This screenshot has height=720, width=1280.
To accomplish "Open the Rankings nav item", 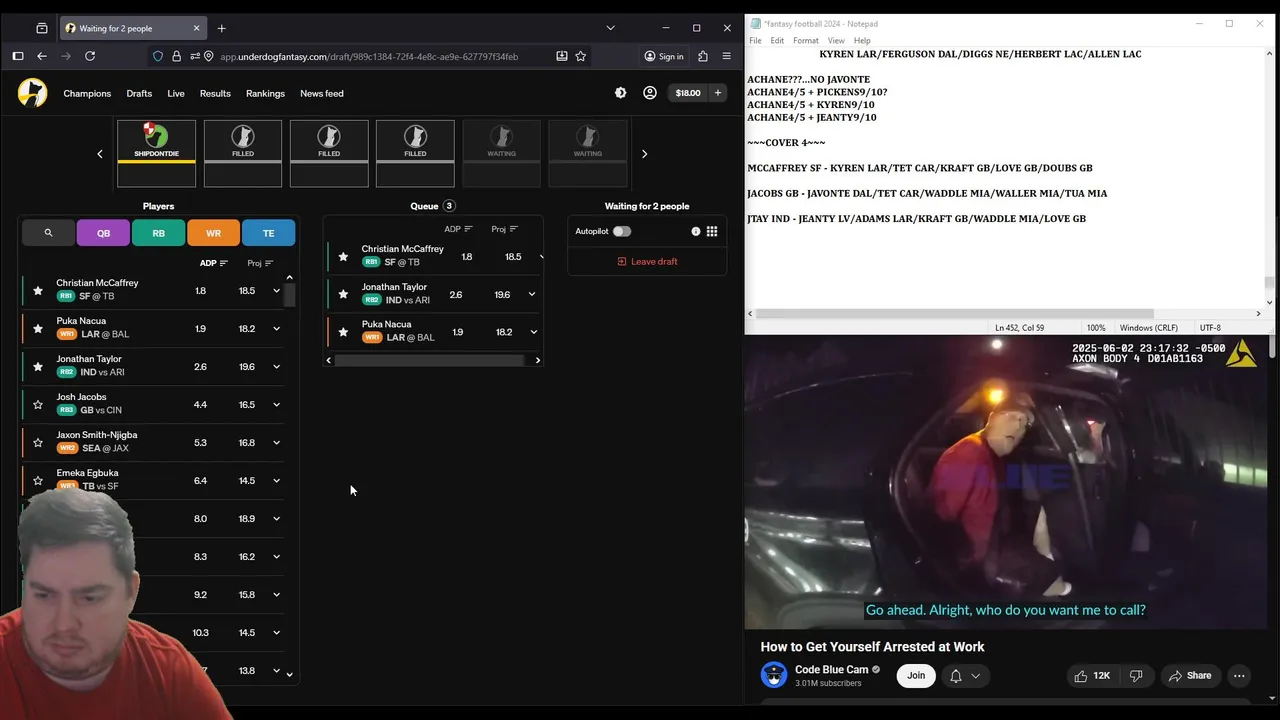I will click(265, 93).
